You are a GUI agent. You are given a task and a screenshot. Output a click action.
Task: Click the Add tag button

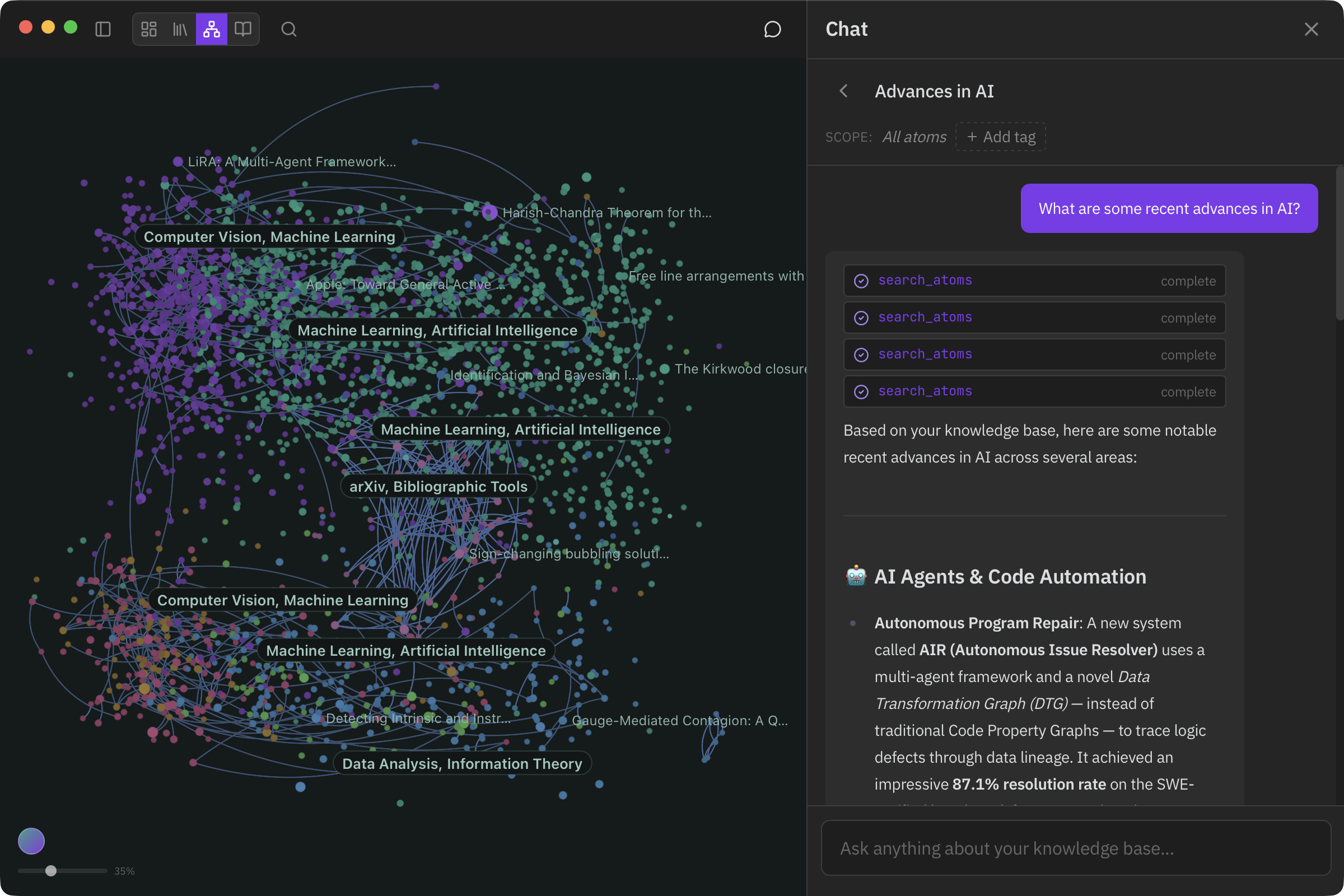click(1000, 137)
